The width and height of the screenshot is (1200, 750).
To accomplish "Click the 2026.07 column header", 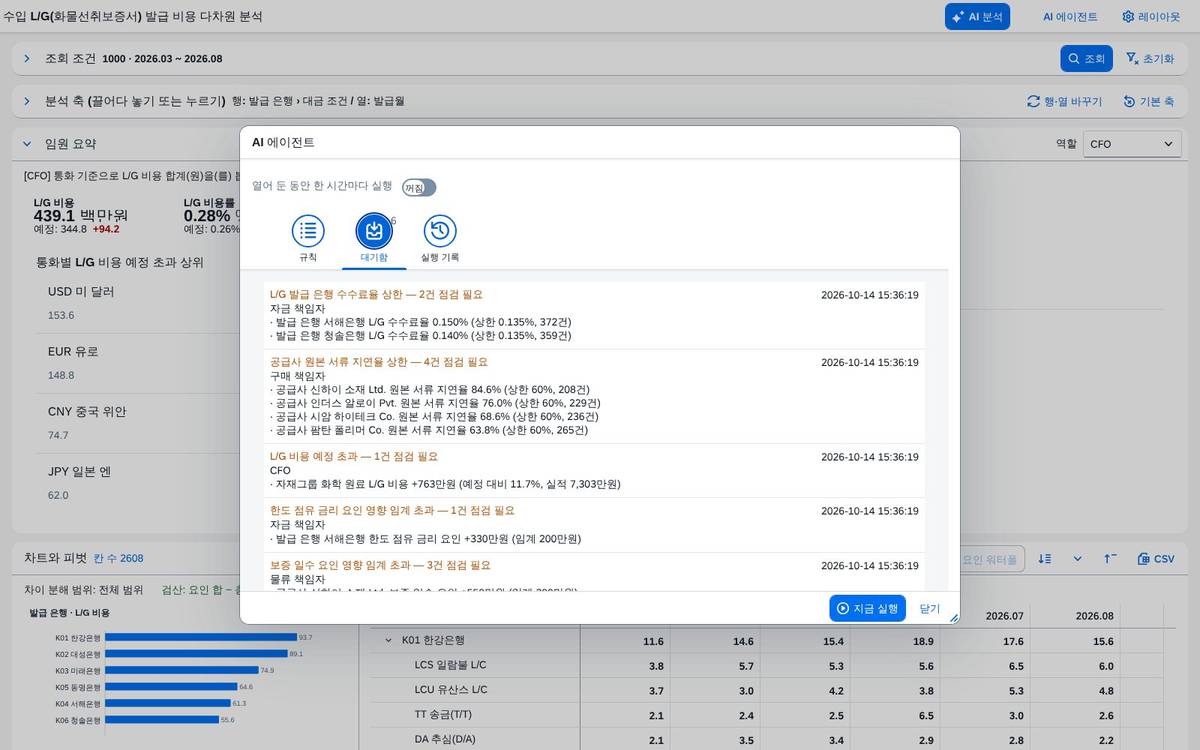I will pyautogui.click(x=1004, y=616).
